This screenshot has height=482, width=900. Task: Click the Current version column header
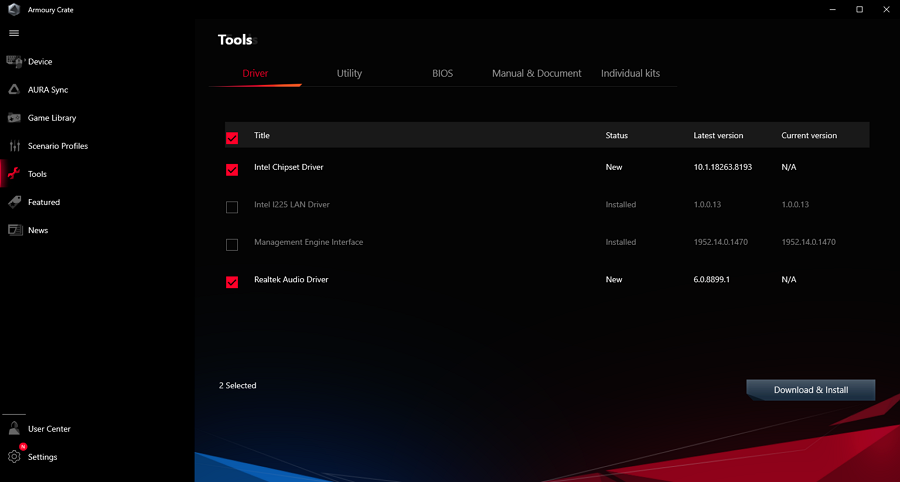(809, 135)
